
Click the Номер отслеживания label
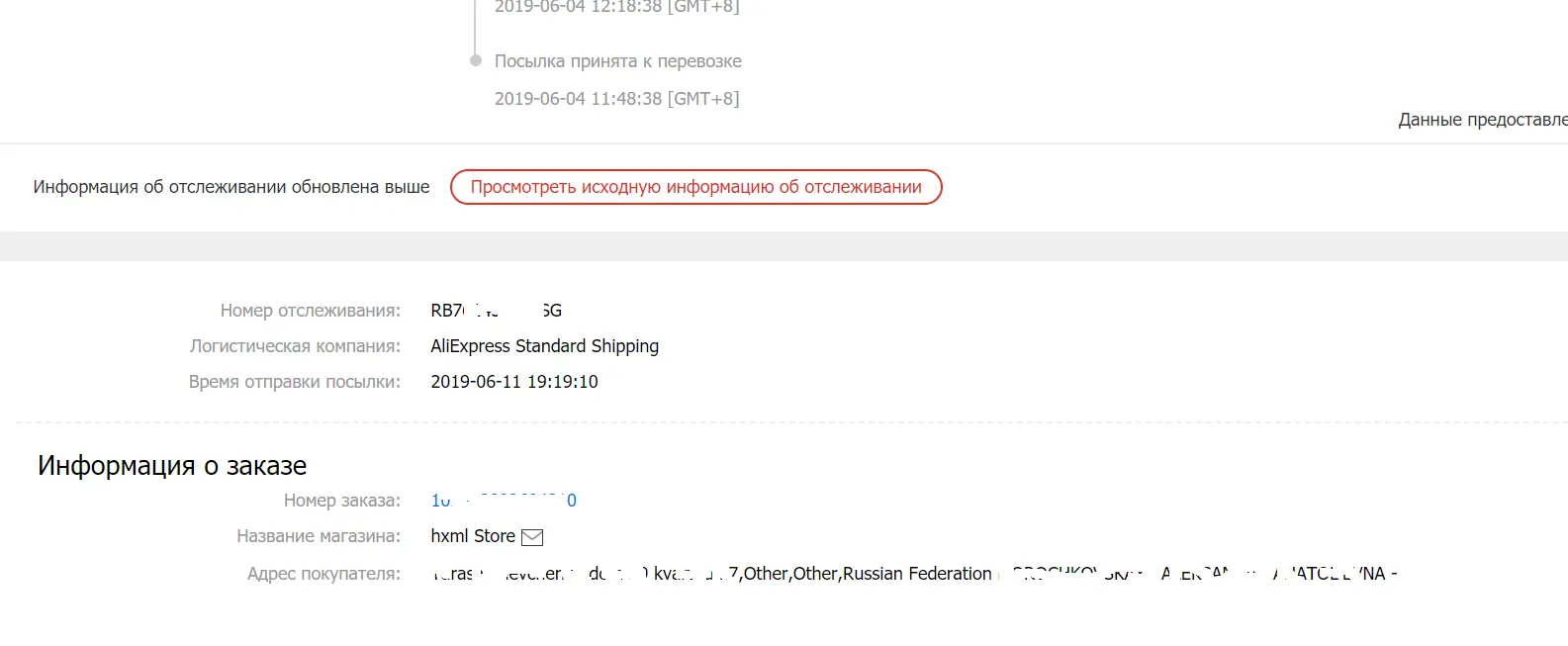[x=311, y=311]
